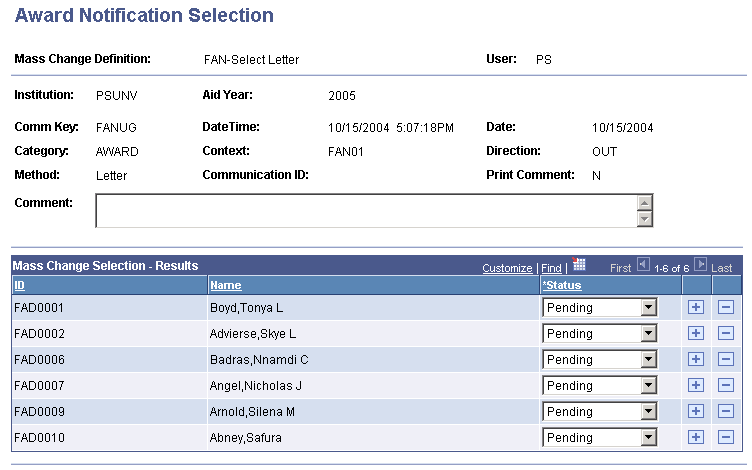Click the grid download icon next to Find
Image resolution: width=752 pixels, height=470 pixels.
click(579, 266)
